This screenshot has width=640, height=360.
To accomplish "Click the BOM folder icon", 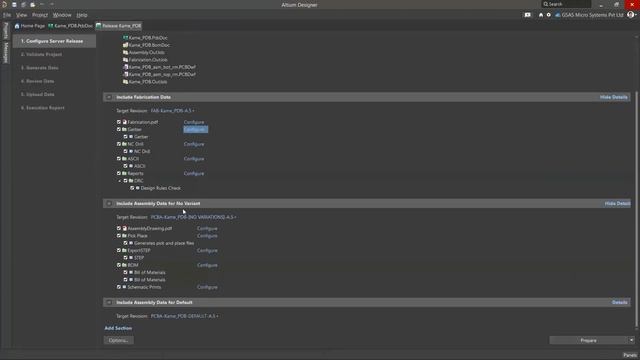I will click(x=124, y=265).
